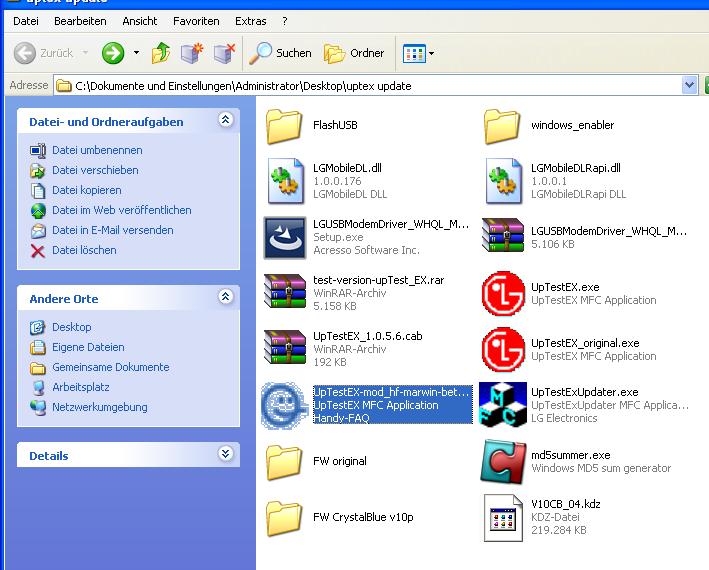Select the test-version-upTest_EX.rar archive icon
The height and width of the screenshot is (570, 709).
pyautogui.click(x=285, y=291)
